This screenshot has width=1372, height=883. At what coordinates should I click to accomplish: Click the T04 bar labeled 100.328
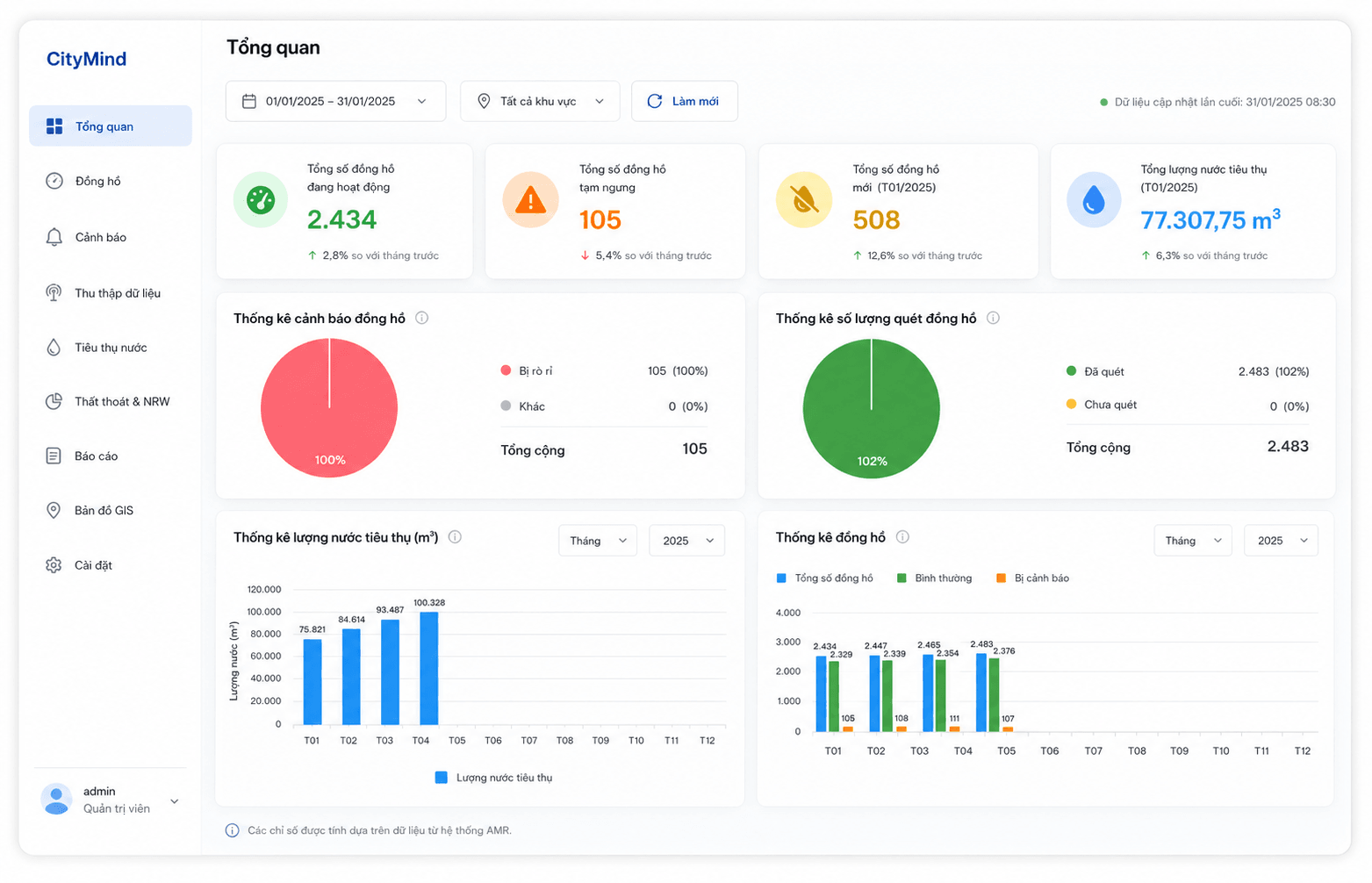[x=429, y=668]
